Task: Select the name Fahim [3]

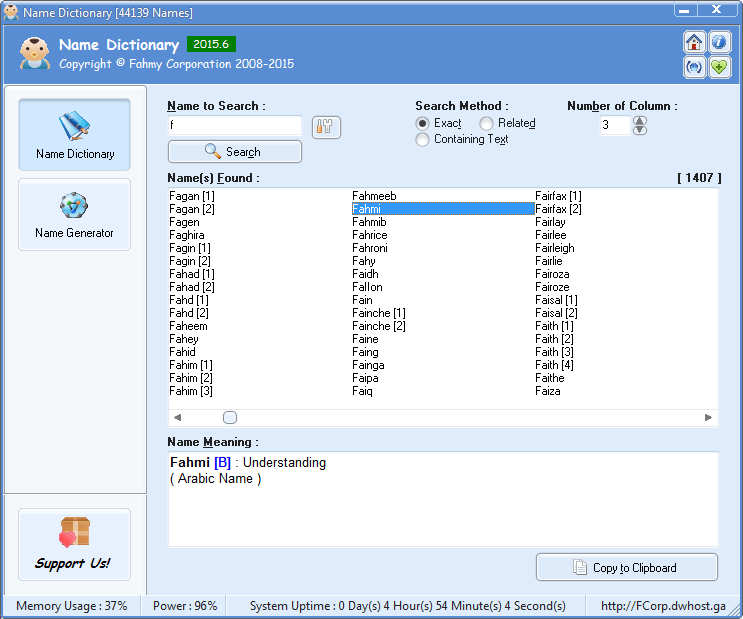Action: tap(191, 391)
